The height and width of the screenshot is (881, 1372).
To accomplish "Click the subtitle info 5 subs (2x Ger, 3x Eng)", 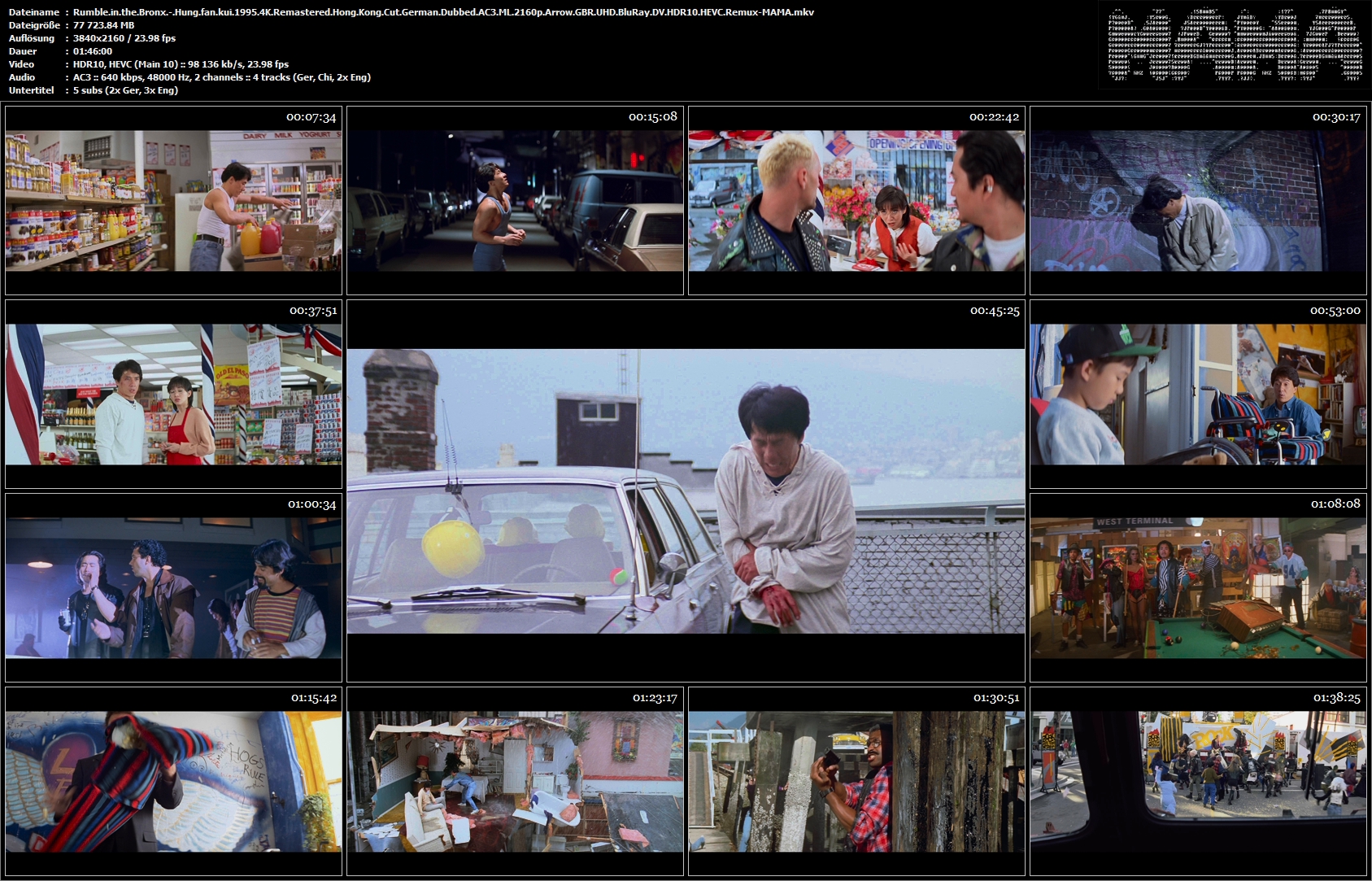I will coord(125,90).
